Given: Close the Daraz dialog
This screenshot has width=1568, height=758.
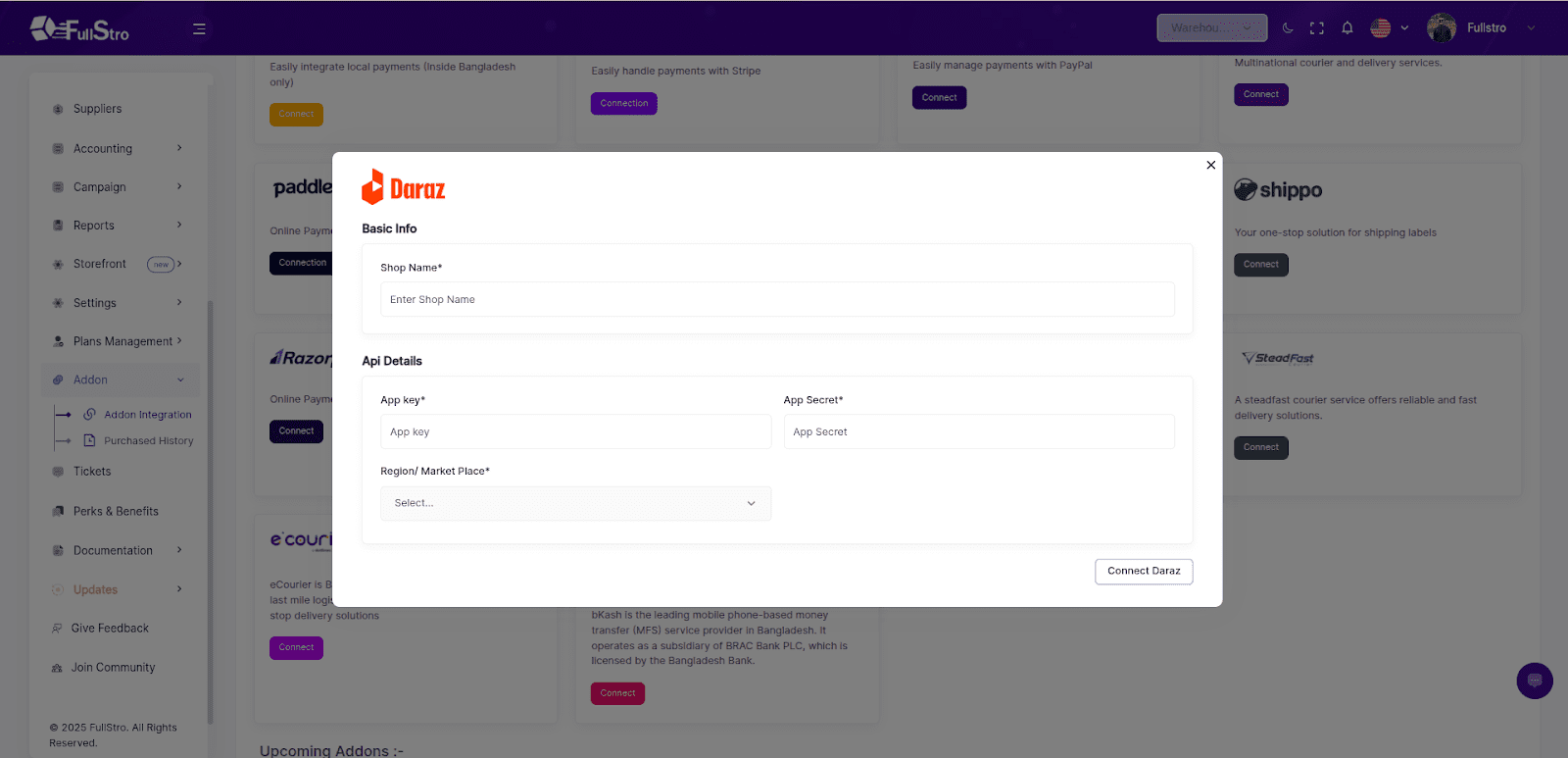Looking at the screenshot, I should (1211, 165).
